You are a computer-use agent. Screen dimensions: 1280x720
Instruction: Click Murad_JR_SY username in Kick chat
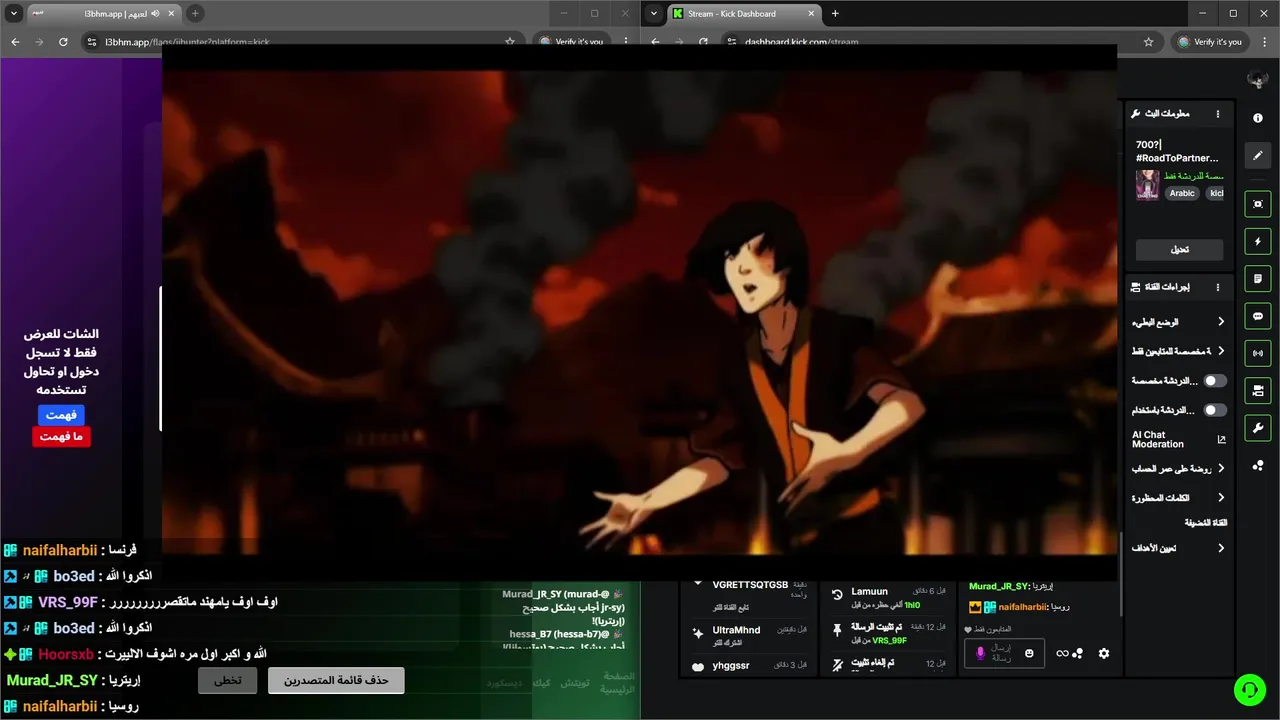999,586
